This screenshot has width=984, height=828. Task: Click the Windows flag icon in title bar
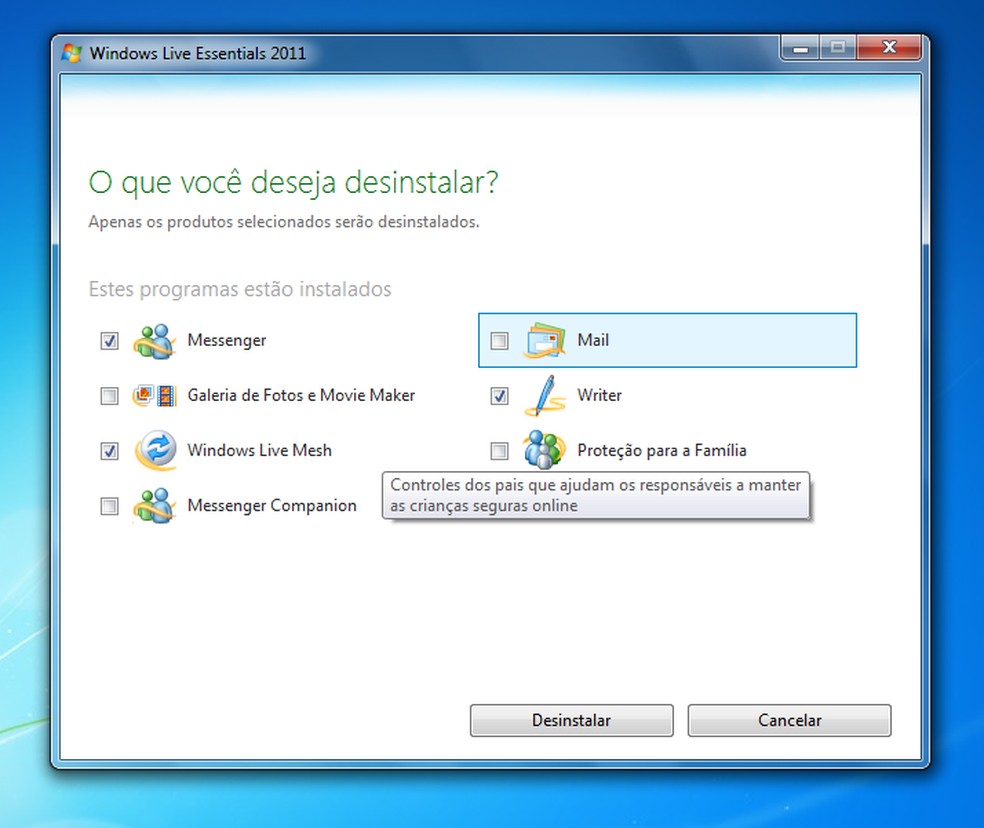click(72, 53)
